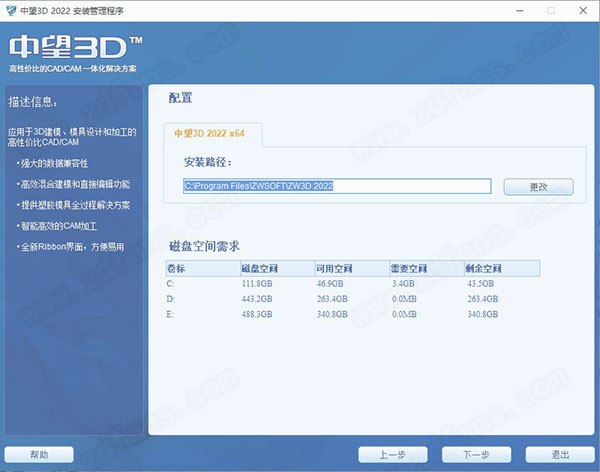Select the C: drive row label

click(x=170, y=284)
